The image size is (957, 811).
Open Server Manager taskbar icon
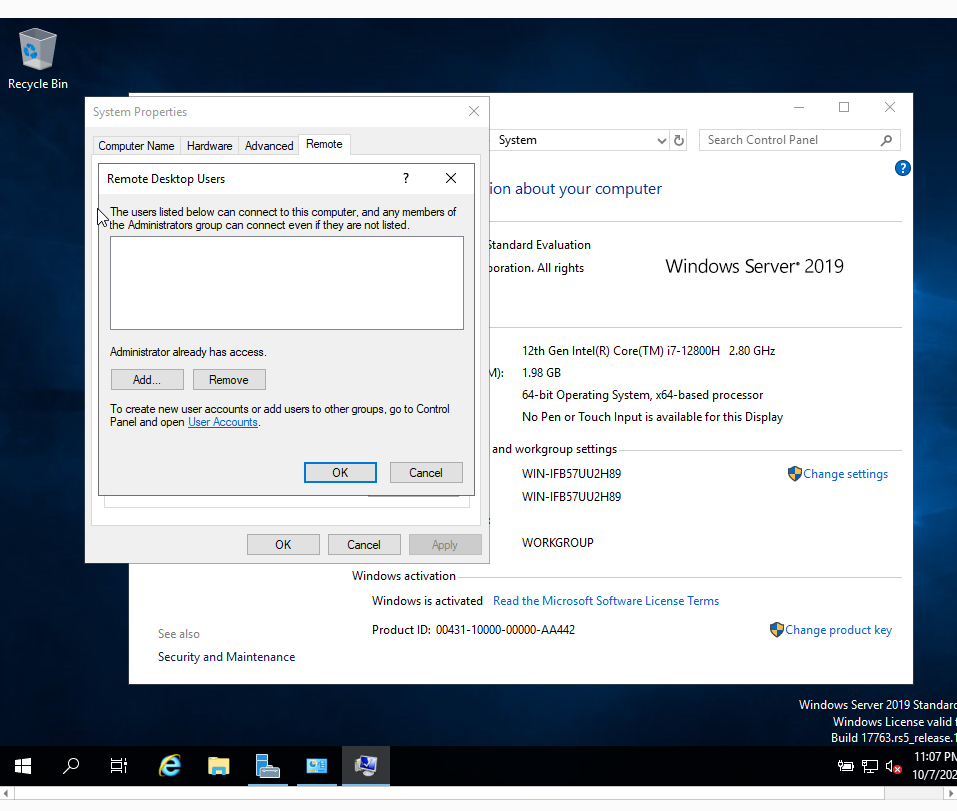coord(267,765)
